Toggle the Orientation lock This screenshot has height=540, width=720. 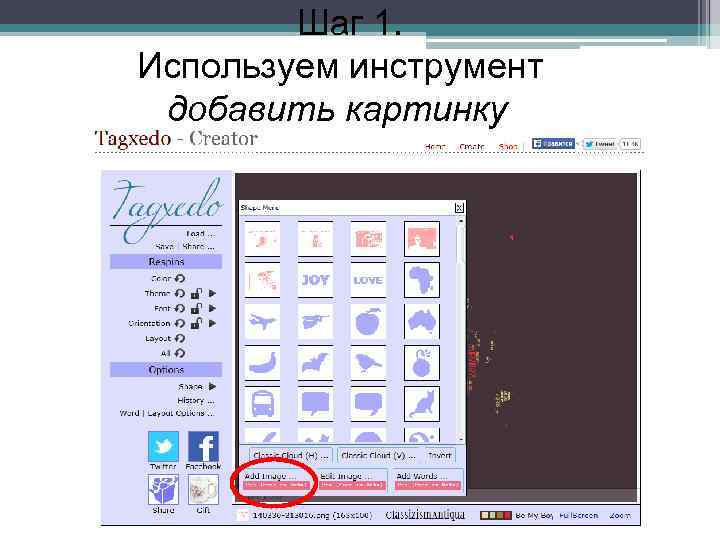197,323
